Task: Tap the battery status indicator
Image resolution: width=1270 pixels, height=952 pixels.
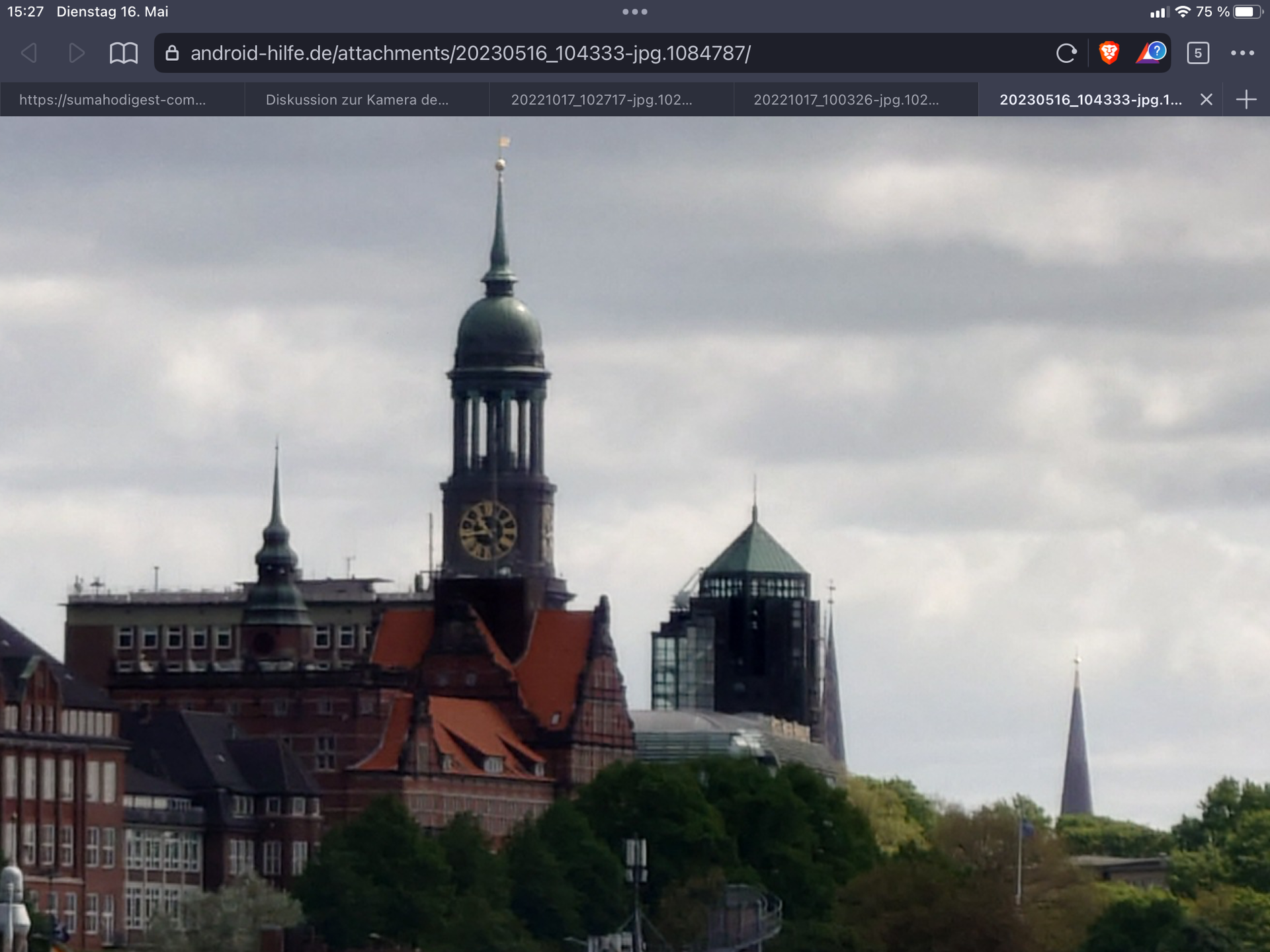Action: coord(1248,12)
